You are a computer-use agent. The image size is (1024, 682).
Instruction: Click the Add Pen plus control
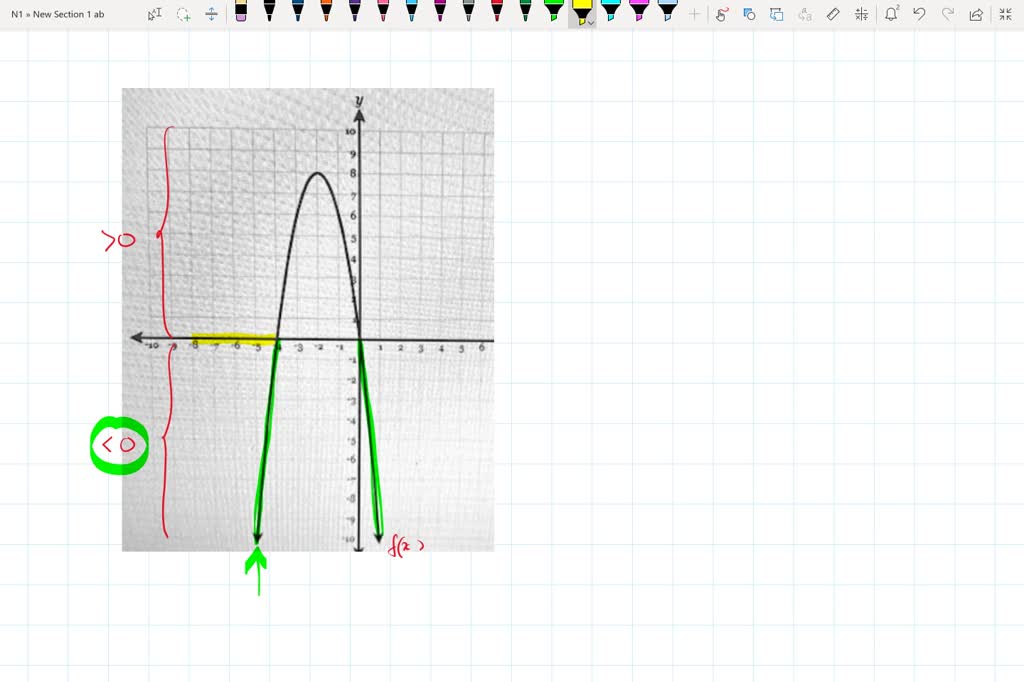click(692, 14)
